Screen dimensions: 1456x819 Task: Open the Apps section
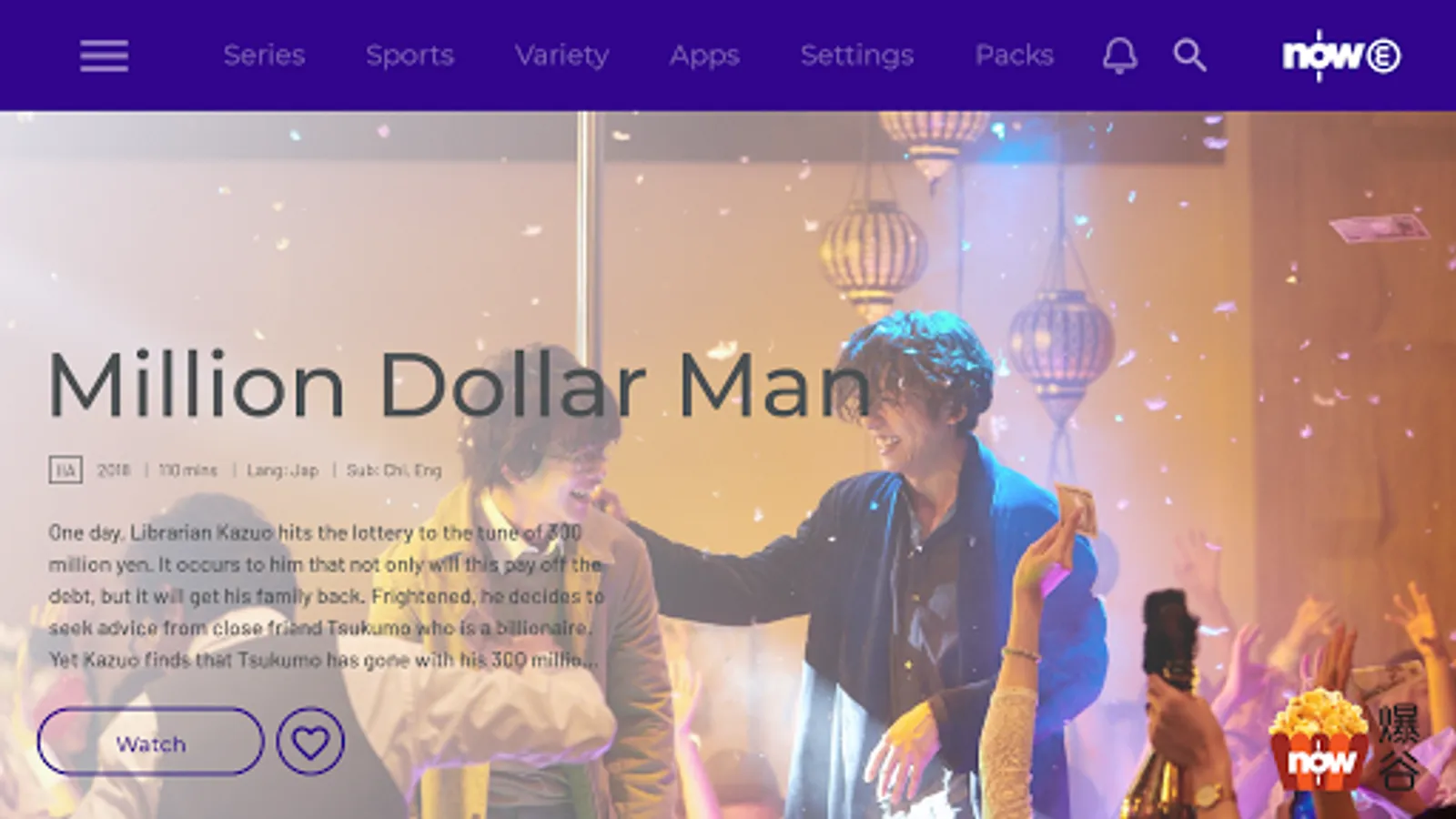pyautogui.click(x=704, y=56)
